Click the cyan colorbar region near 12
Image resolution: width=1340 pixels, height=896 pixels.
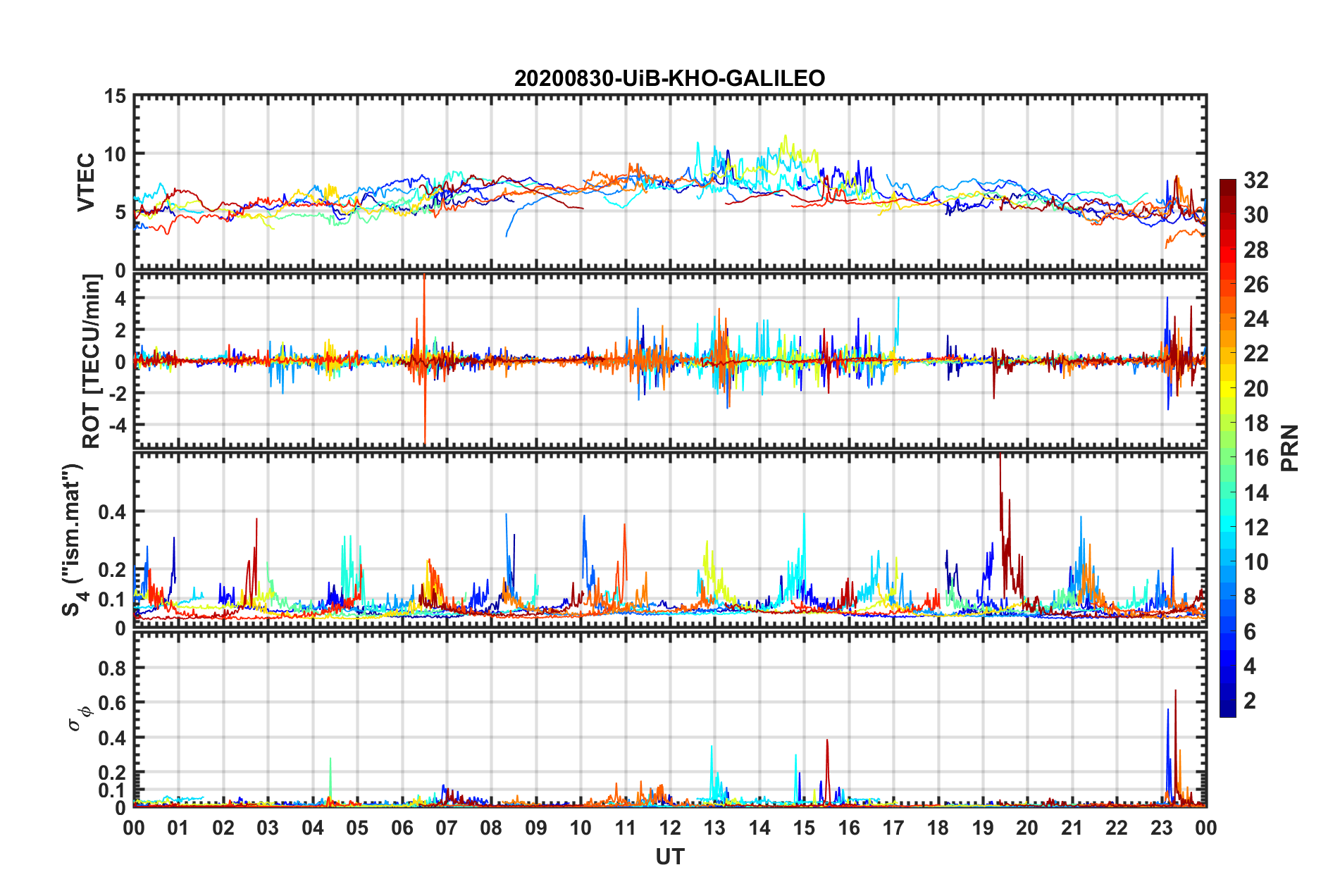(1227, 526)
